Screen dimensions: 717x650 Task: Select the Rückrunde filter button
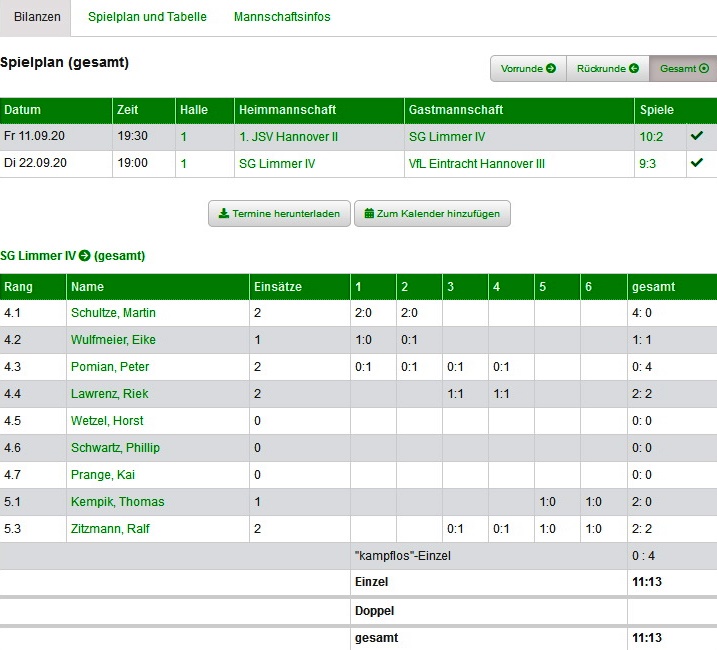tap(608, 69)
